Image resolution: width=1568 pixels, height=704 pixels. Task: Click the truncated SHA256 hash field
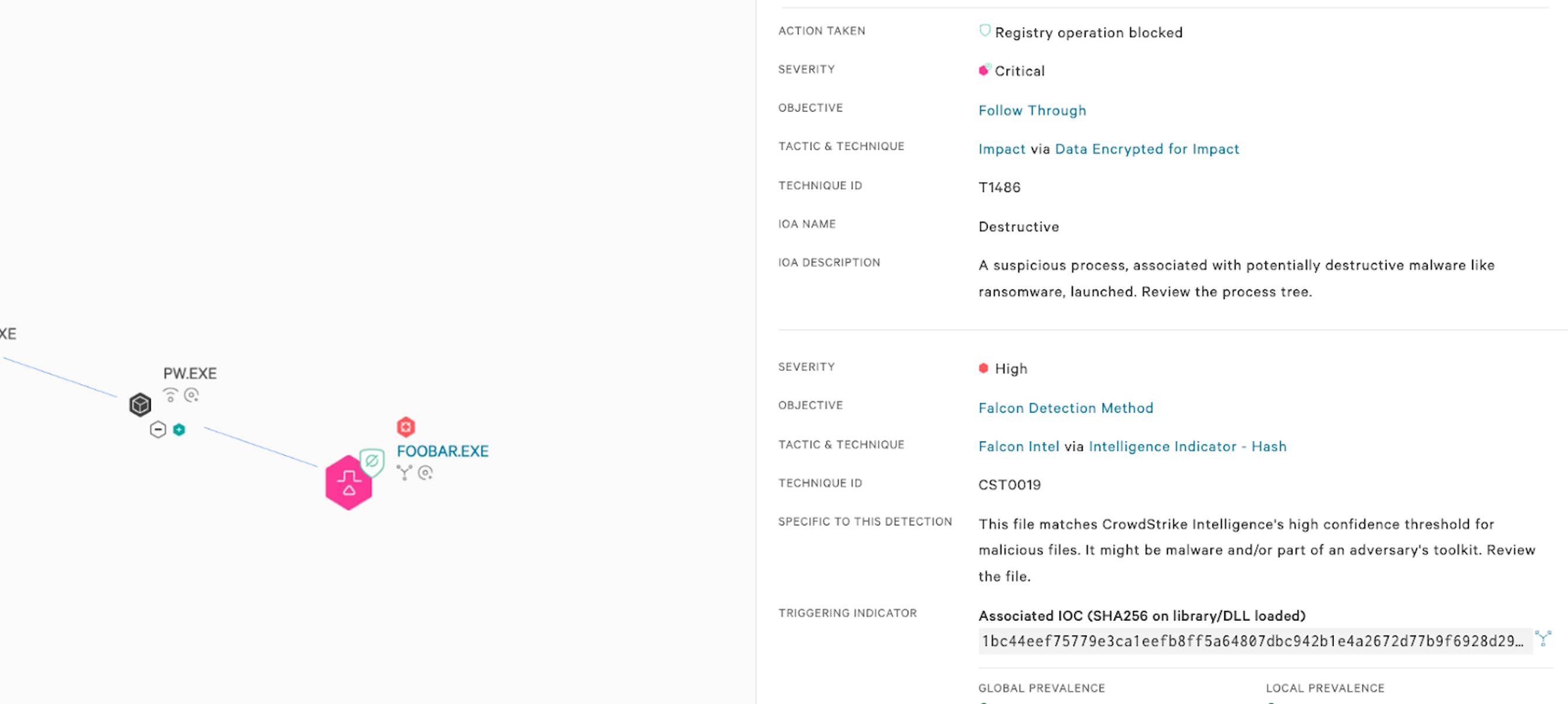click(1254, 641)
